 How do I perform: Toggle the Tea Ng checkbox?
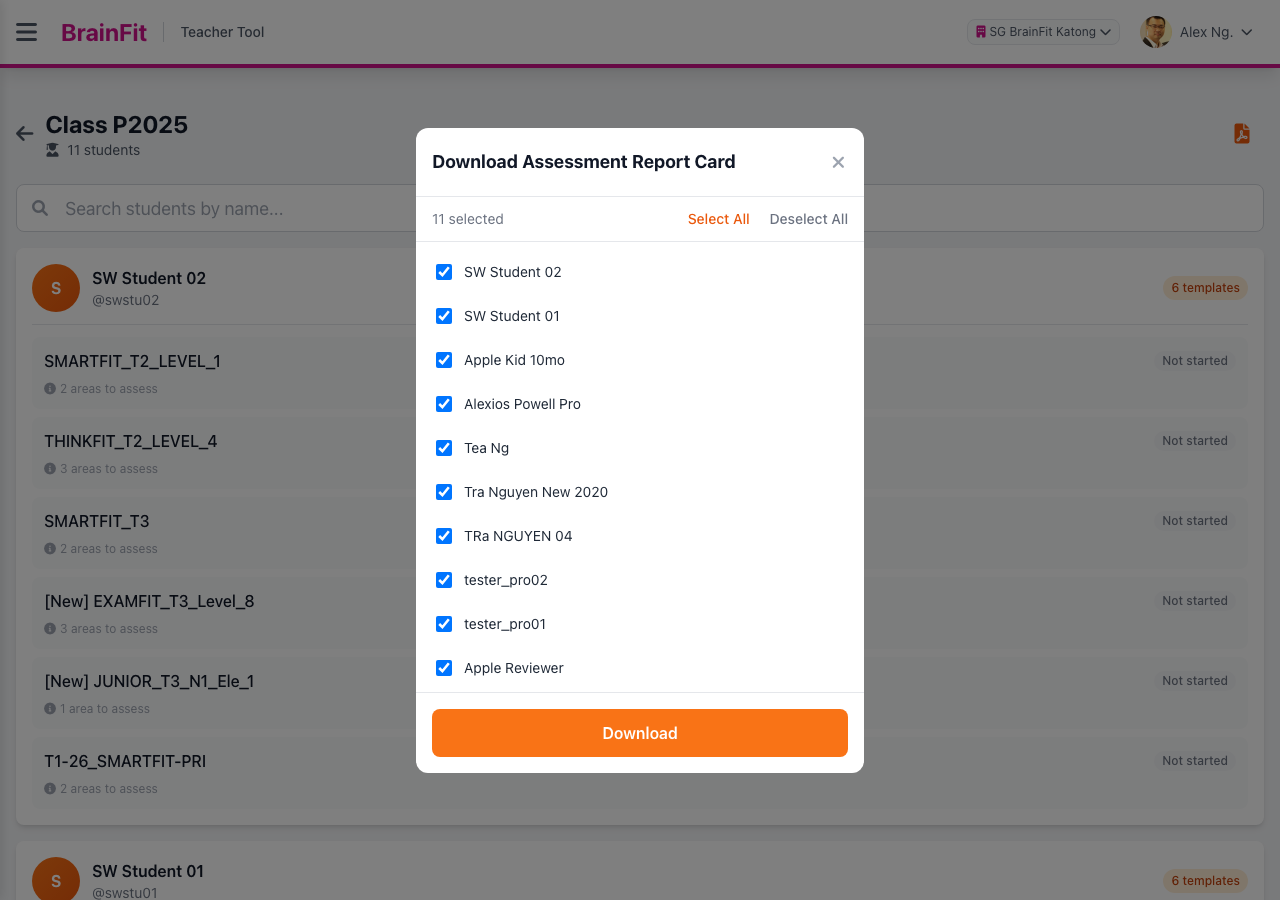point(444,448)
